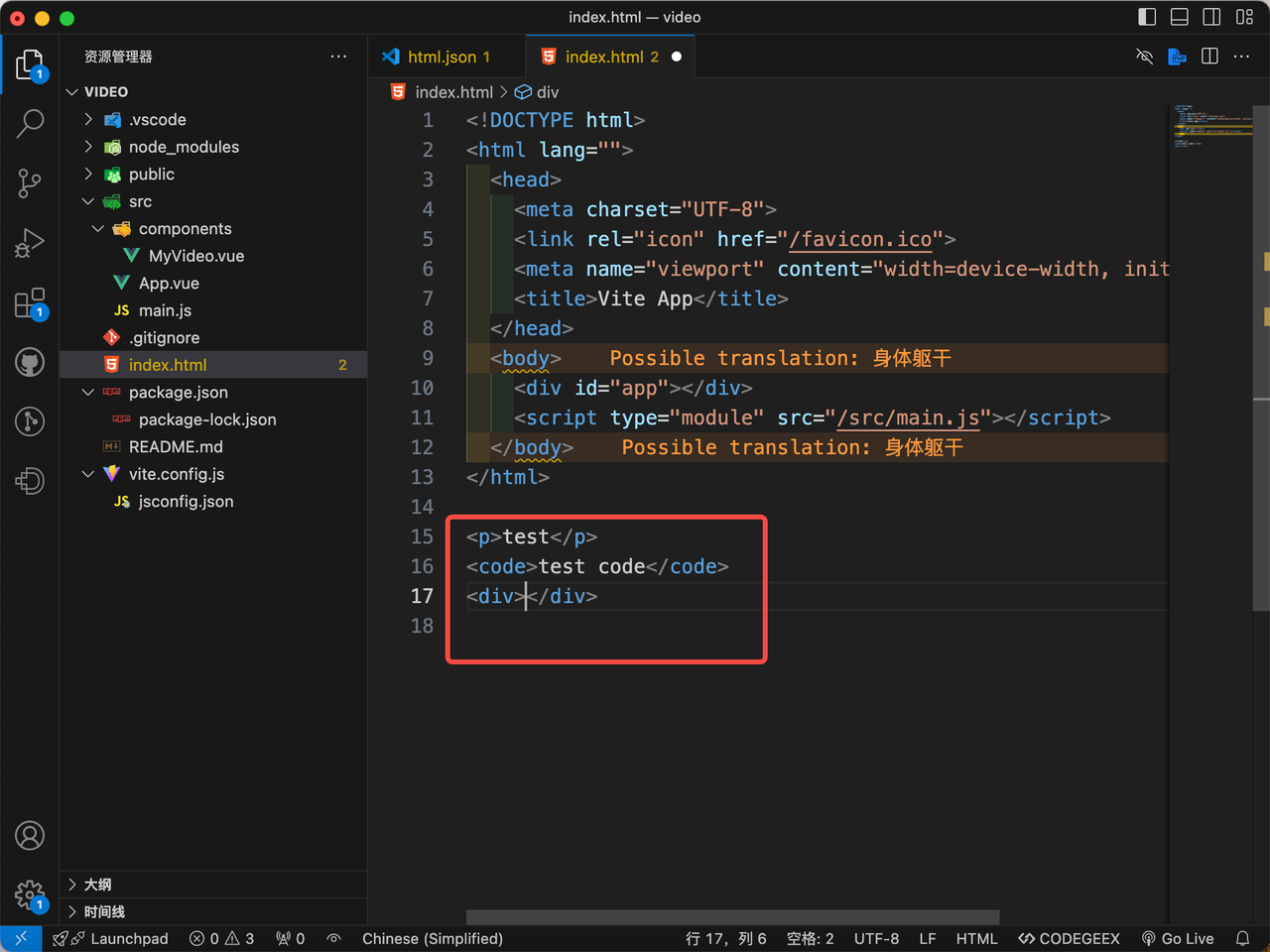
Task: Open the Manage settings gear
Action: [x=30, y=895]
